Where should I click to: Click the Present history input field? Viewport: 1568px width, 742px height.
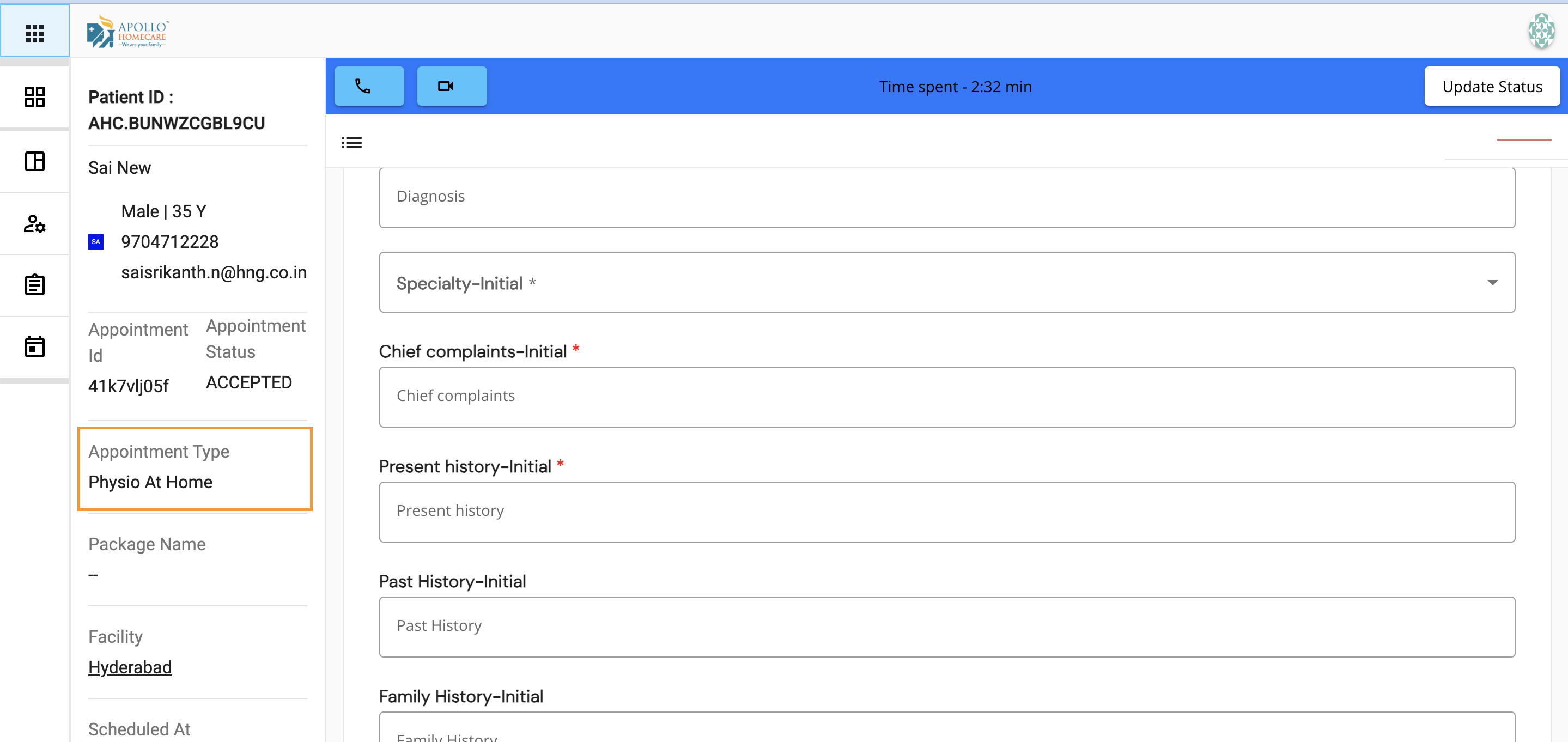944,512
